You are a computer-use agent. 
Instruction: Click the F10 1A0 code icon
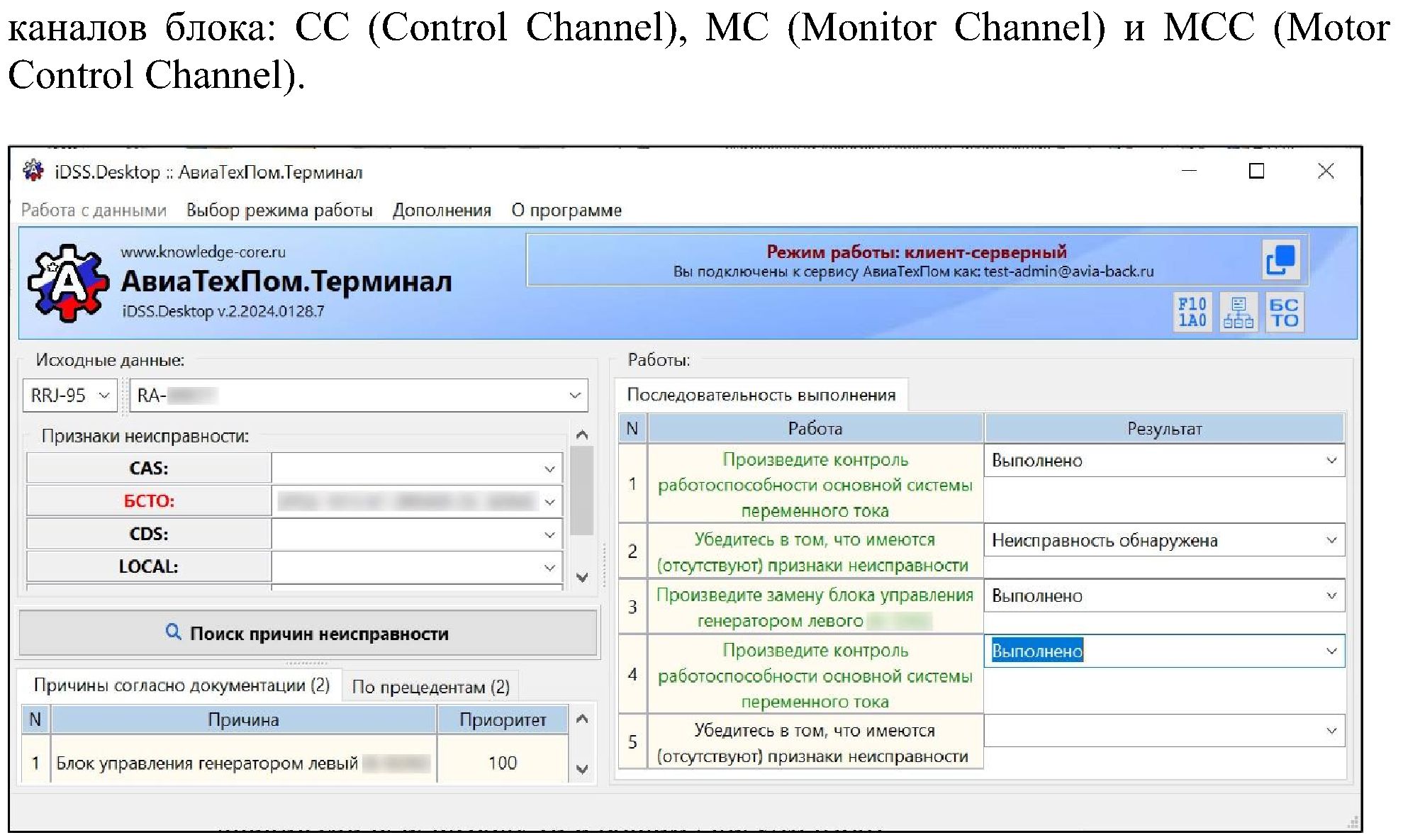(x=1192, y=312)
